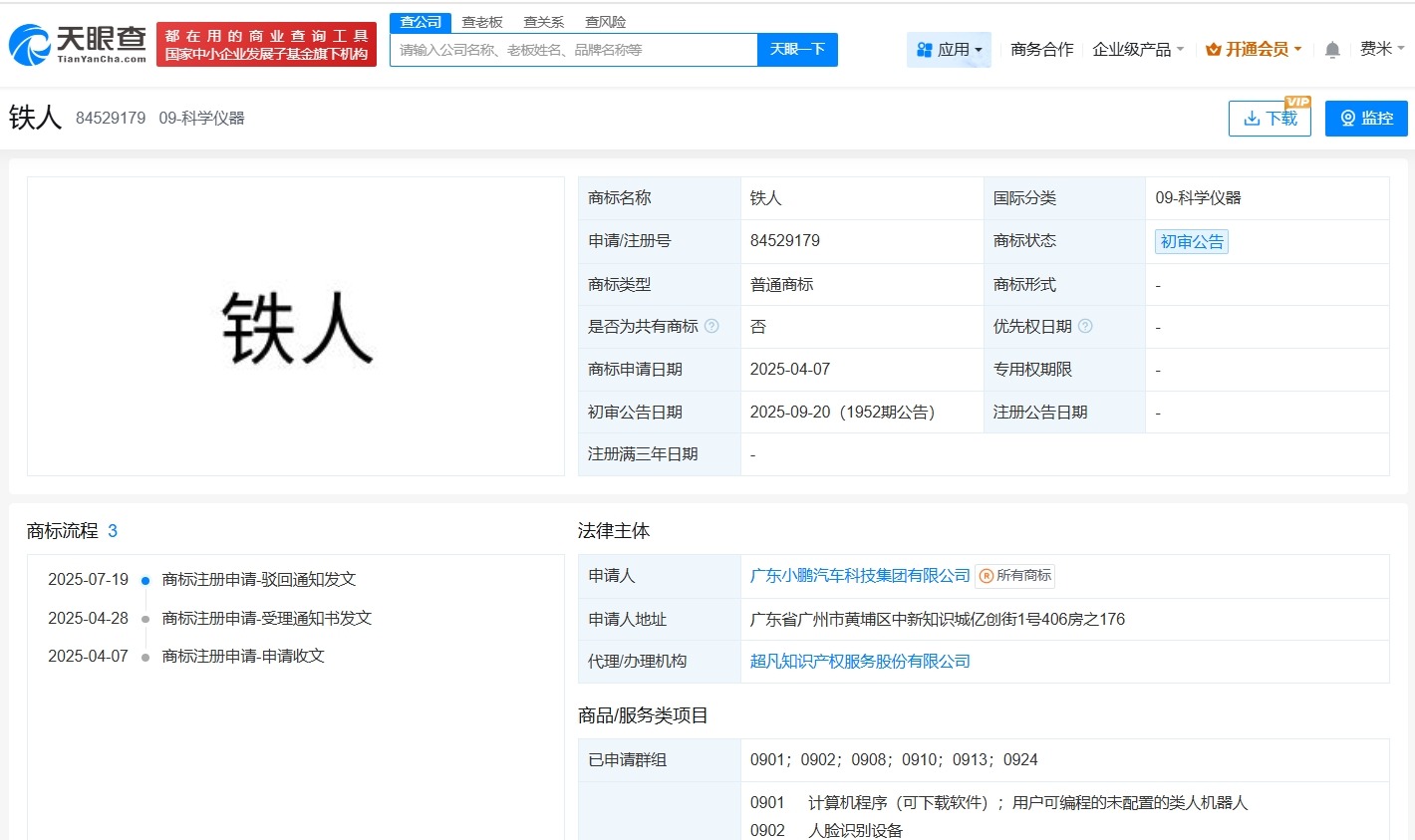Click the VIP badge on download button
Image resolution: width=1415 pixels, height=840 pixels.
point(1298,101)
